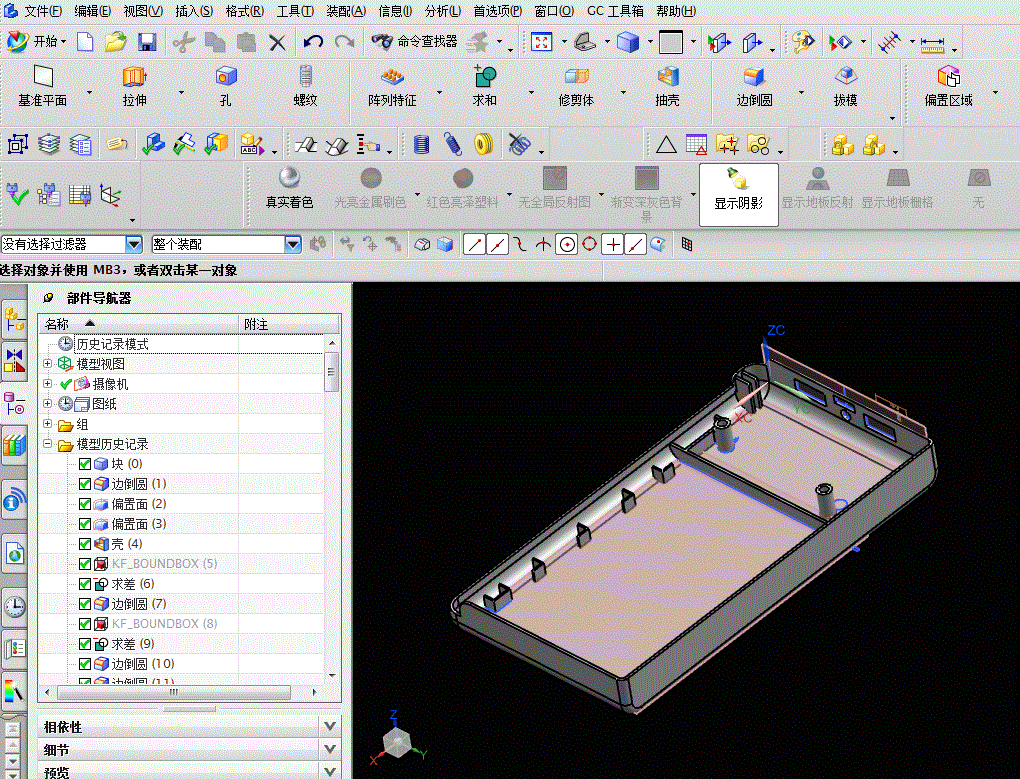Expand the 图纸 tree node
Image resolution: width=1020 pixels, height=779 pixels.
click(47, 404)
